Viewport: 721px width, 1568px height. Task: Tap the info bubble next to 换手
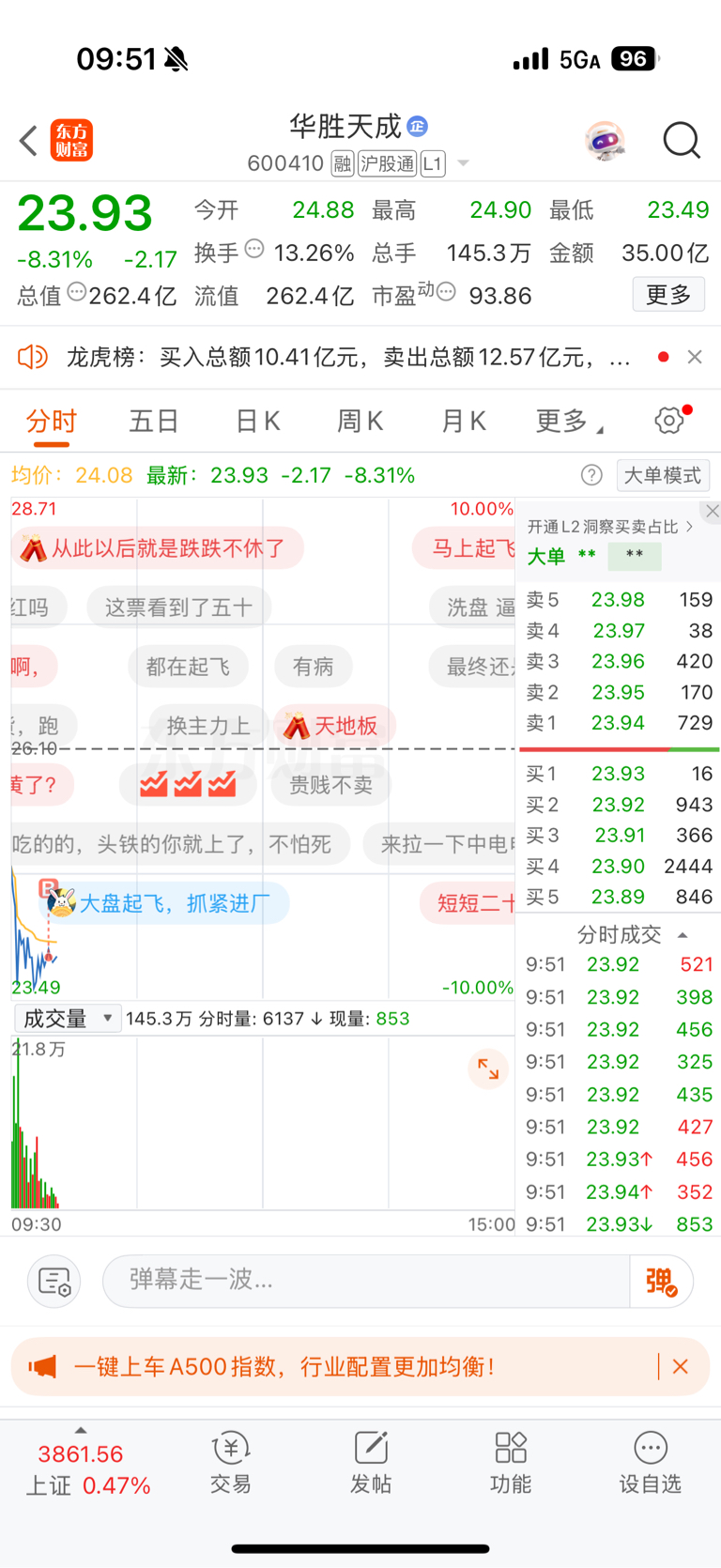pos(254,249)
